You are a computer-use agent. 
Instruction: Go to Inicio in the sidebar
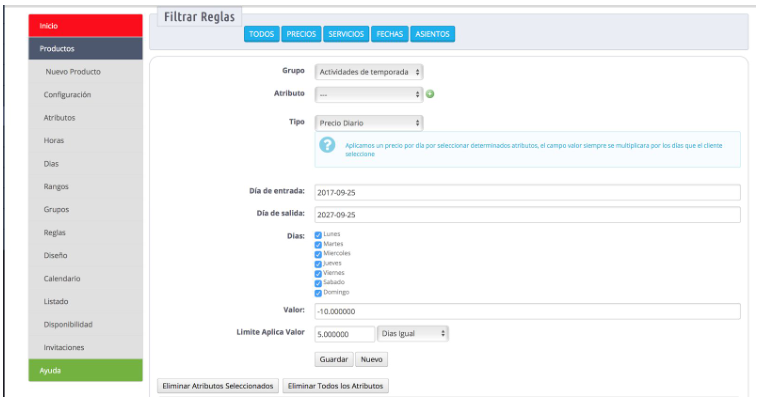pyautogui.click(x=86, y=26)
